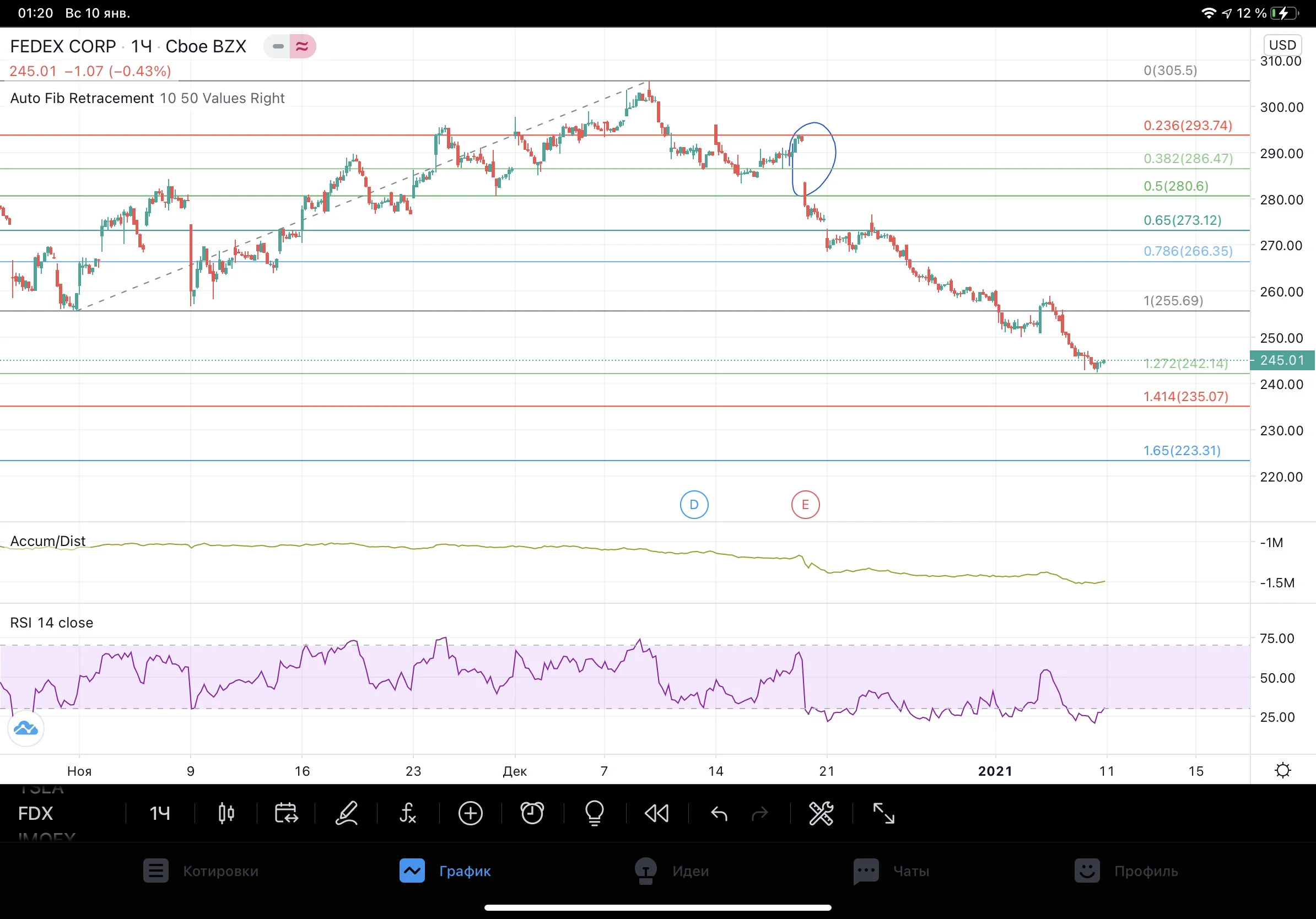Select the RSI 14 close indicator label
1316x919 pixels.
tap(52, 623)
